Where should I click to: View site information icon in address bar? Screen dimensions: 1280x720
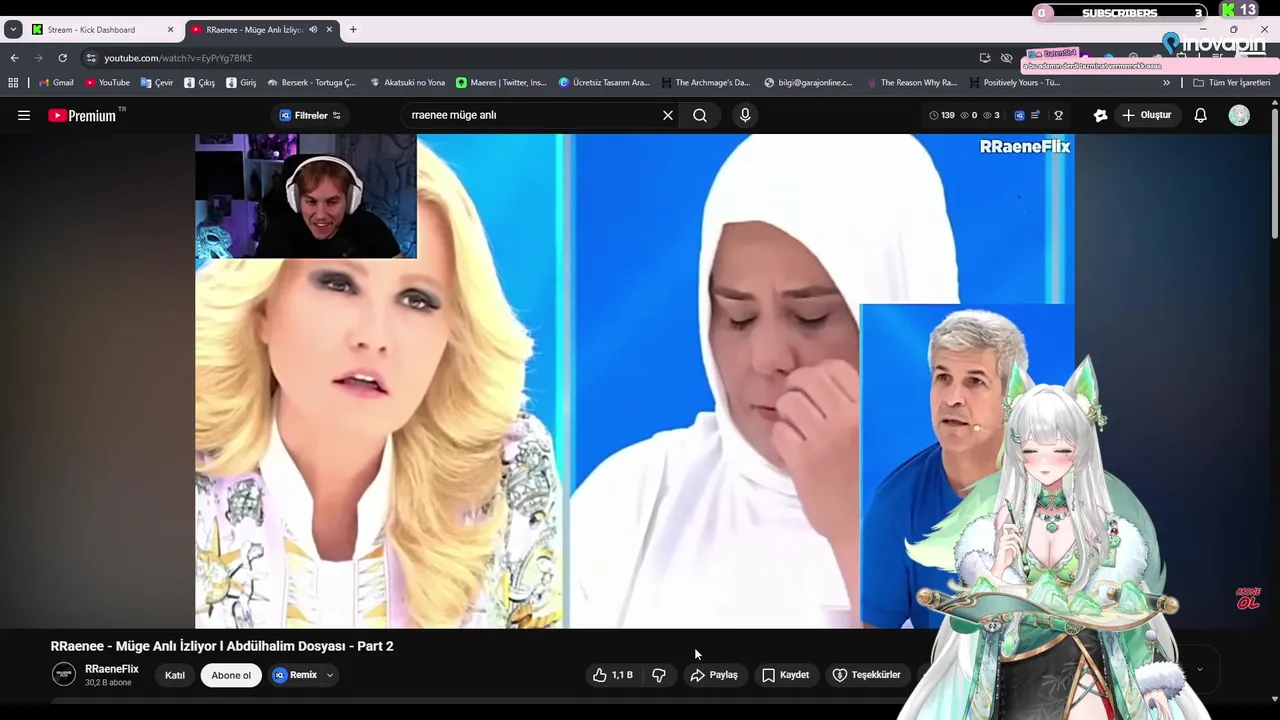[x=91, y=58]
